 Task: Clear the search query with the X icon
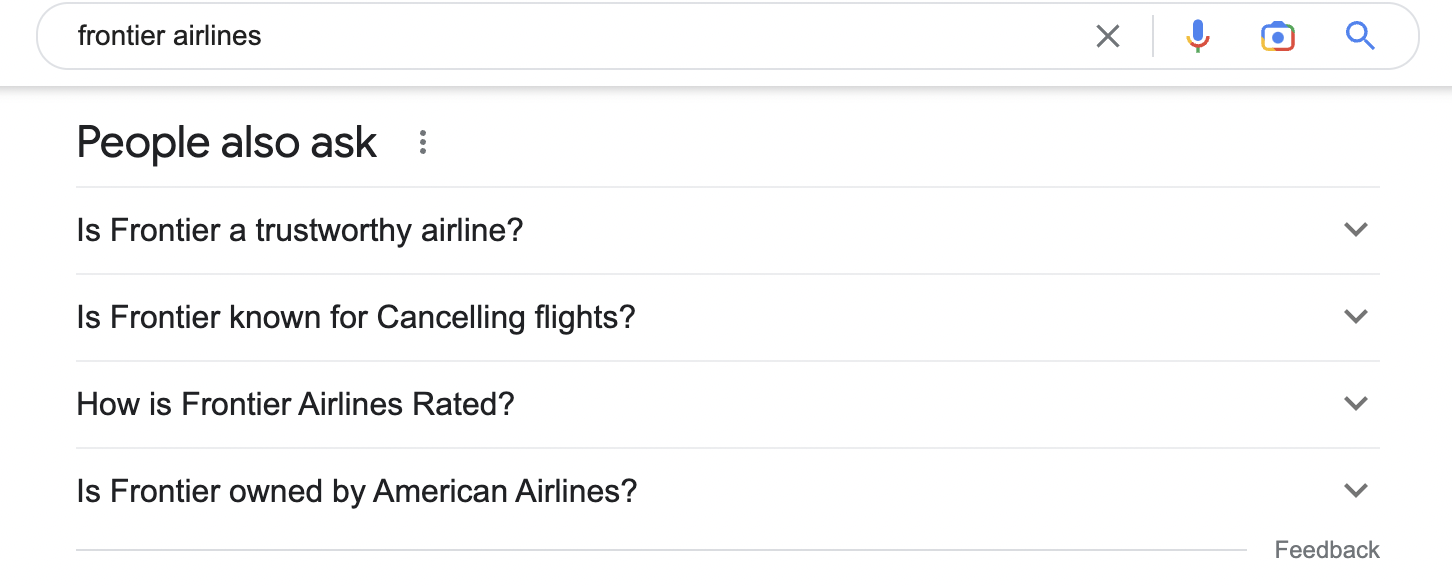[1108, 35]
